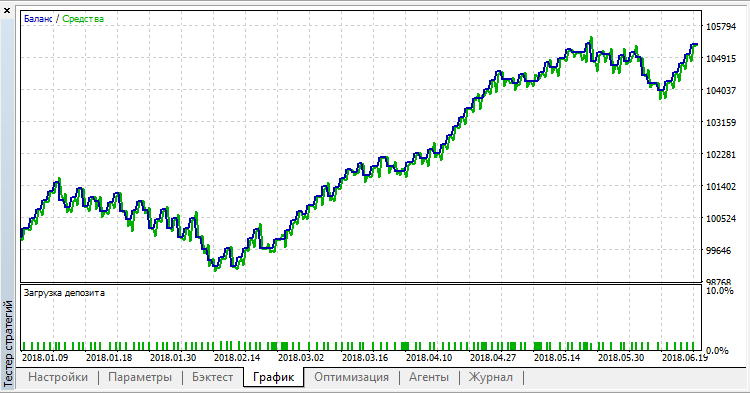Viewport: 750px width, 394px height.
Task: Click the 2018.01.30 date label
Action: tap(173, 357)
